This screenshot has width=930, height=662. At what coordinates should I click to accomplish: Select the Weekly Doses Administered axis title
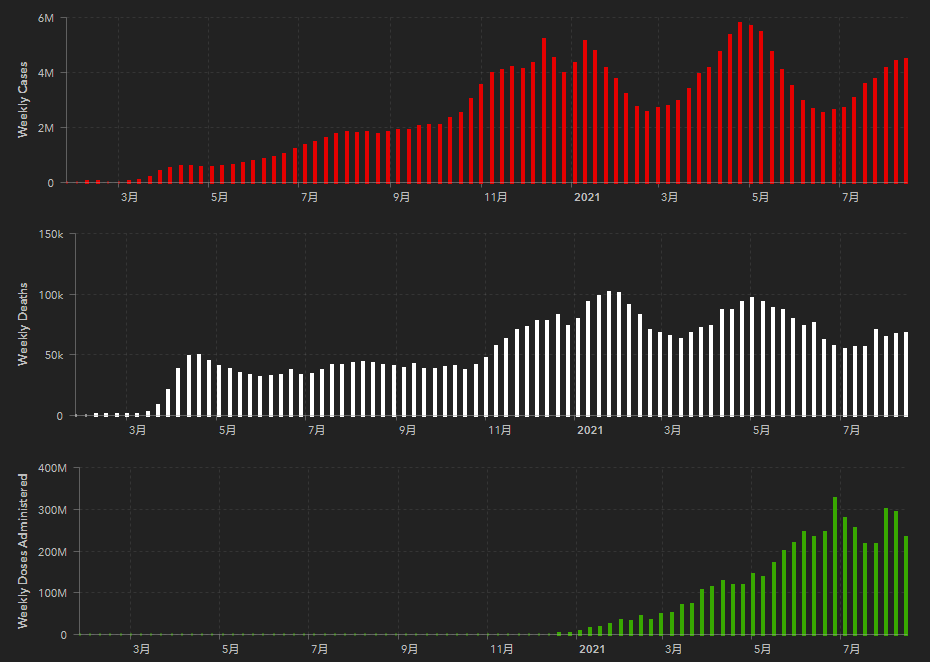tap(23, 551)
